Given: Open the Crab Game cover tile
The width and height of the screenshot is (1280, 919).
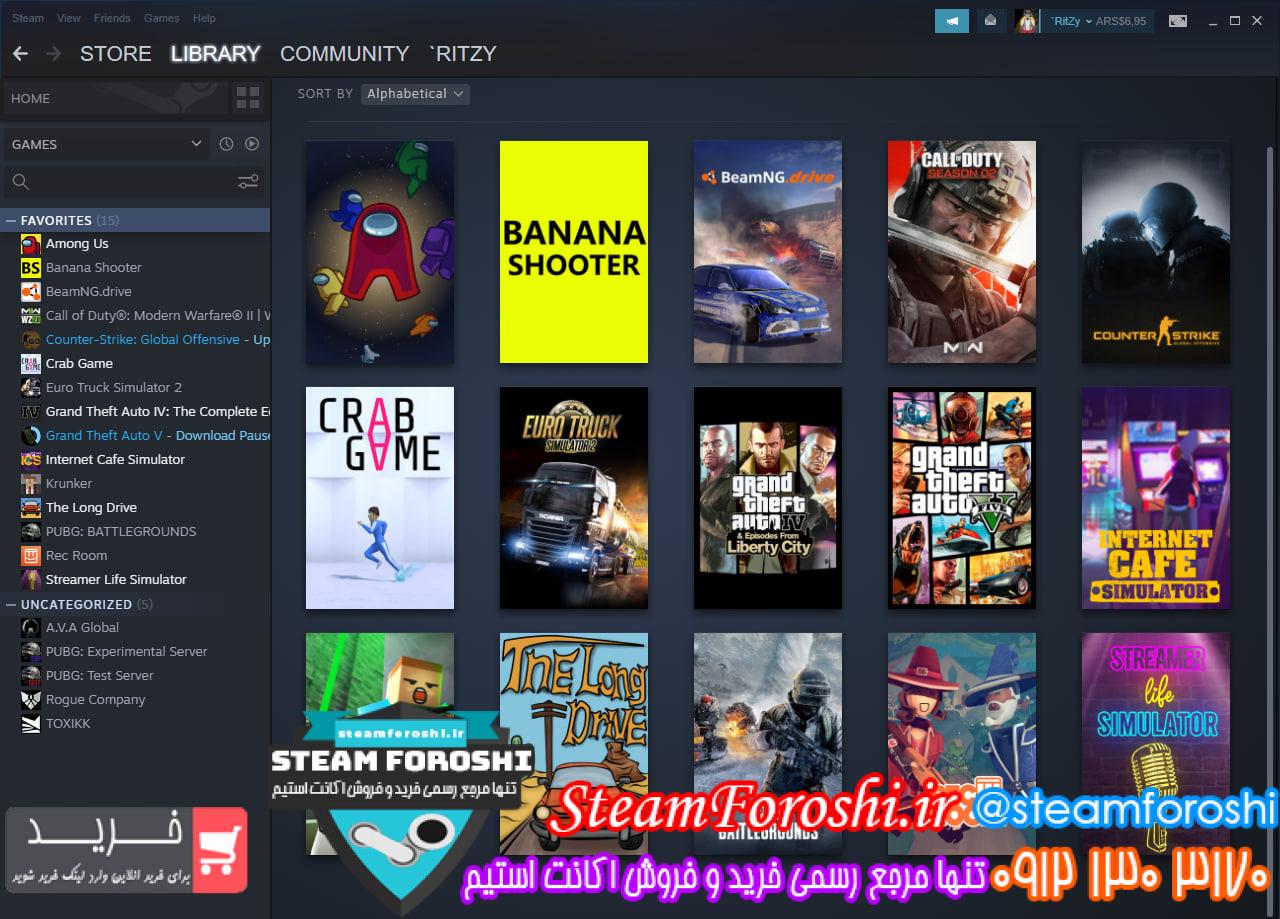Looking at the screenshot, I should [x=380, y=498].
